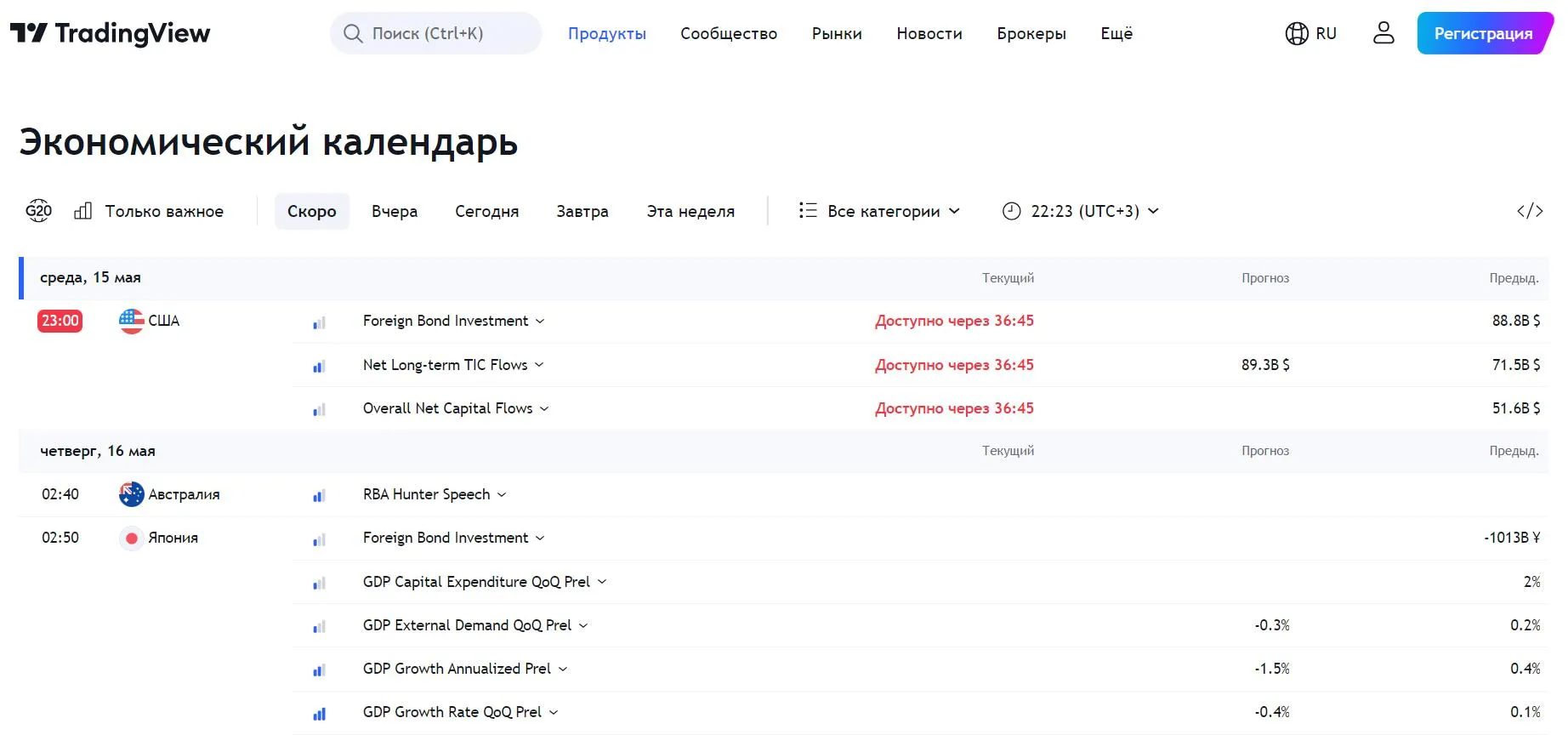This screenshot has height=735, width=1568.
Task: Open the TradingView logo home link
Action: 111,33
